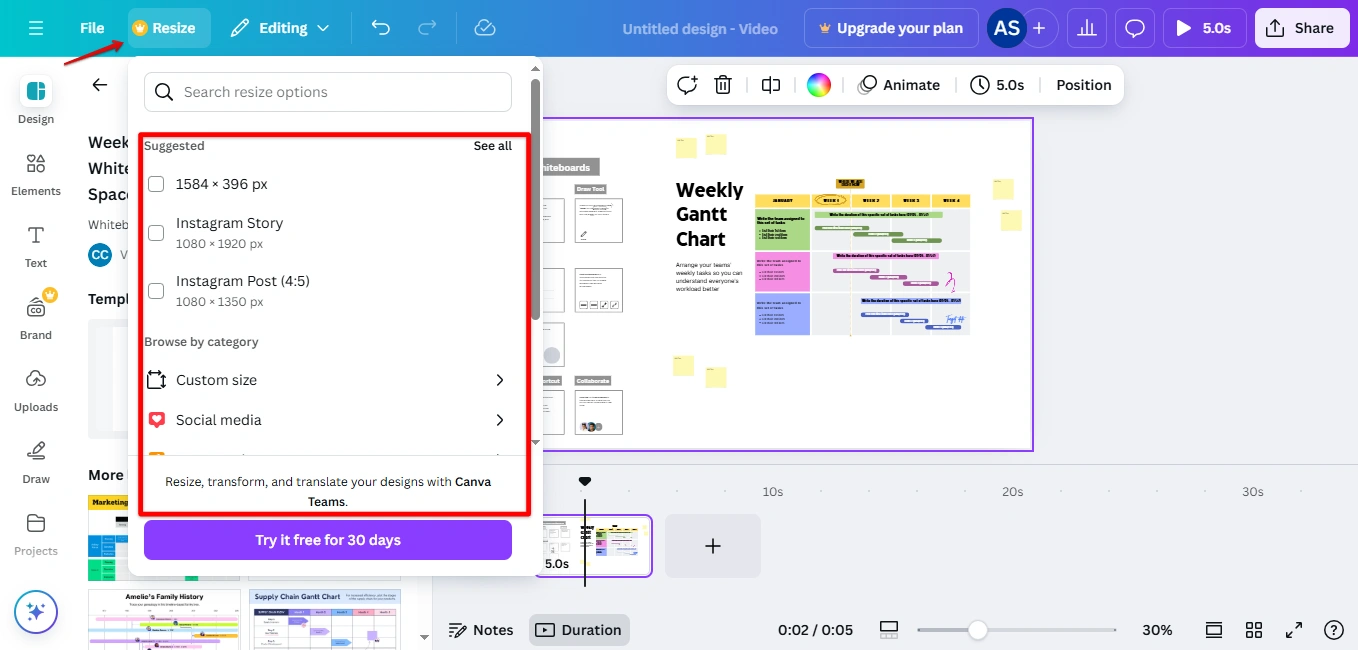Open the rainbow color picker swatch
Screen dimensions: 1358x650
[819, 85]
